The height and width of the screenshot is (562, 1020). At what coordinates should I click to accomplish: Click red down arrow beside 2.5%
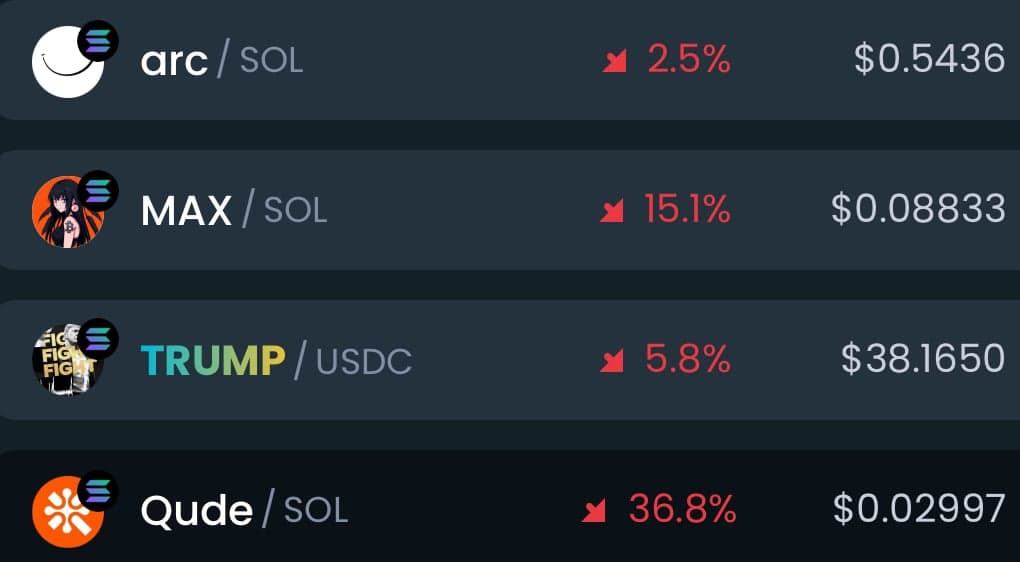point(613,63)
